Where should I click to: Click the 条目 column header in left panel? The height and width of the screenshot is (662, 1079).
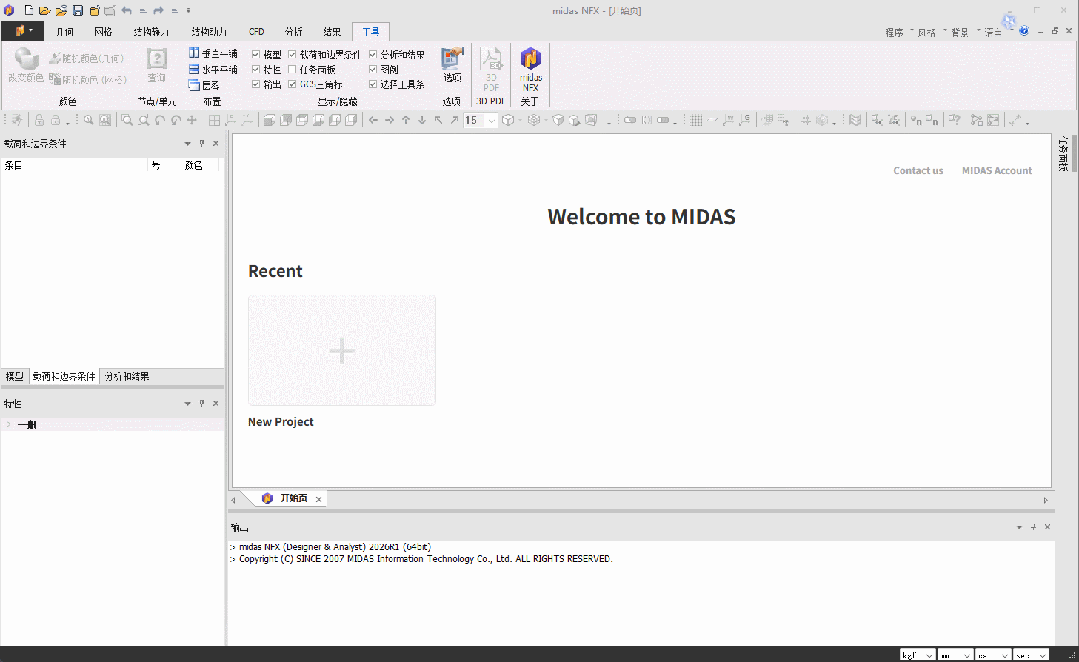tap(74, 165)
